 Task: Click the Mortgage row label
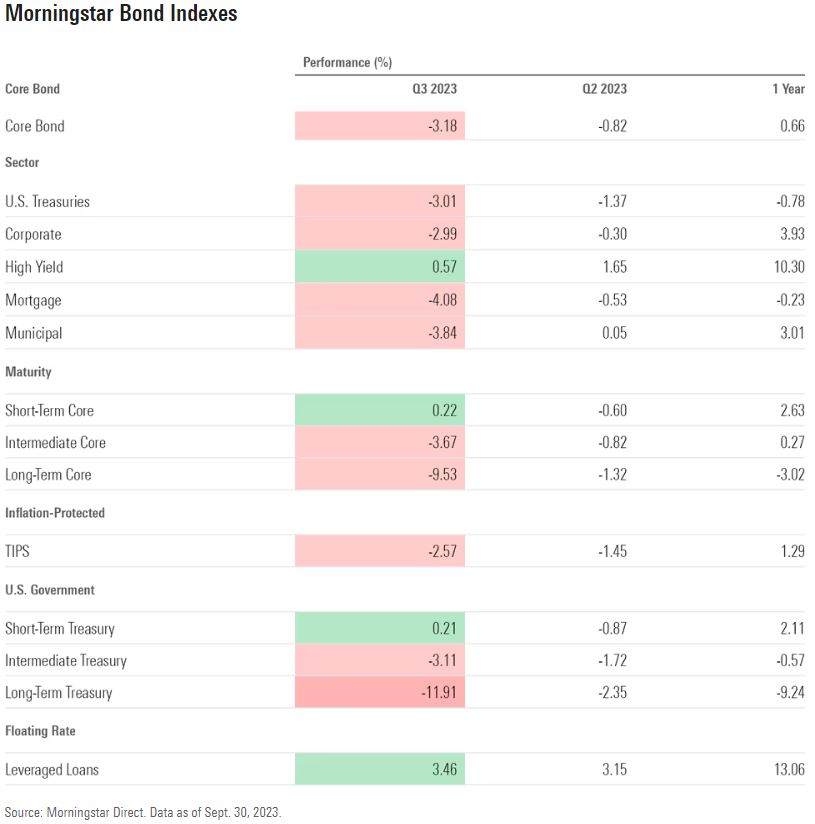pyautogui.click(x=33, y=300)
